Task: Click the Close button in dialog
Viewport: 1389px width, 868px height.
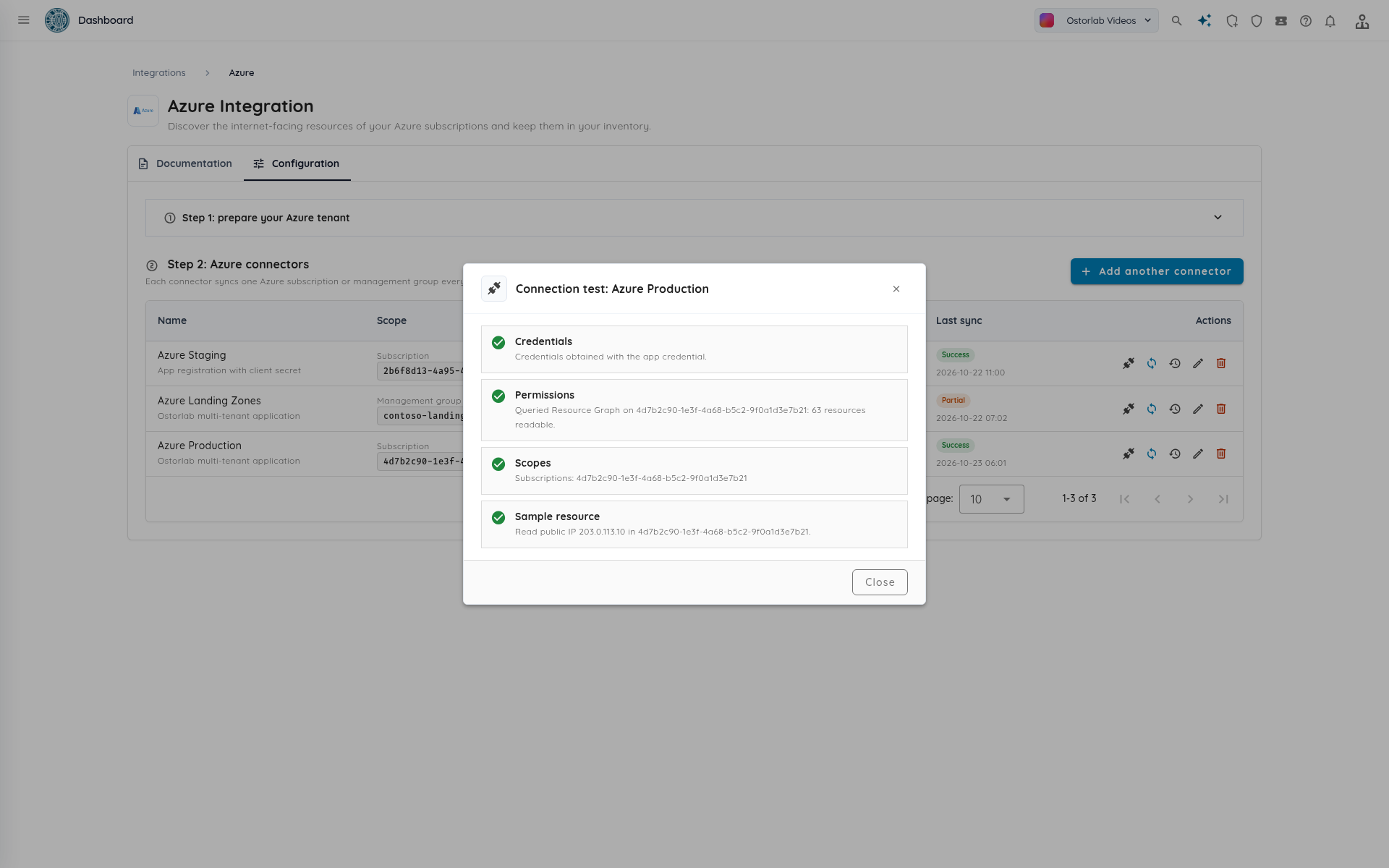Action: 880,582
